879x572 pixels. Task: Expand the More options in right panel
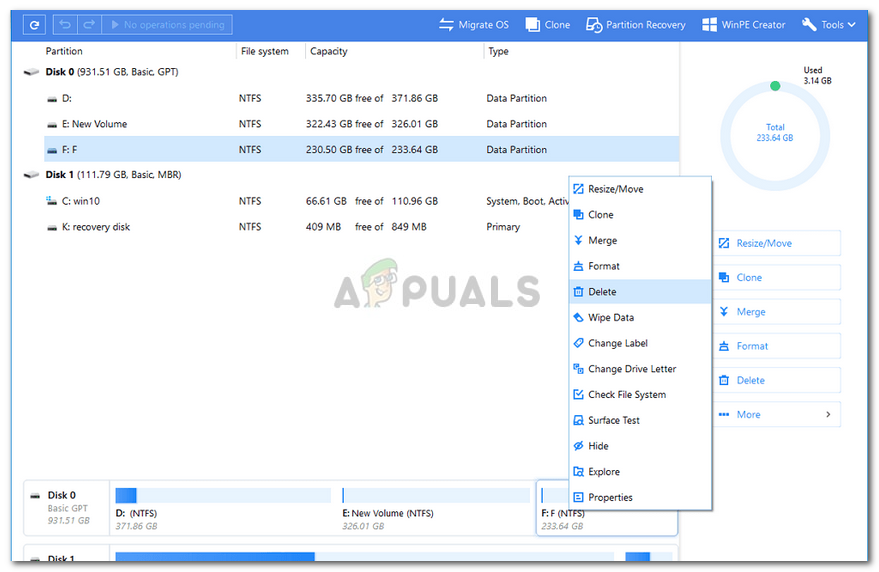(x=777, y=414)
